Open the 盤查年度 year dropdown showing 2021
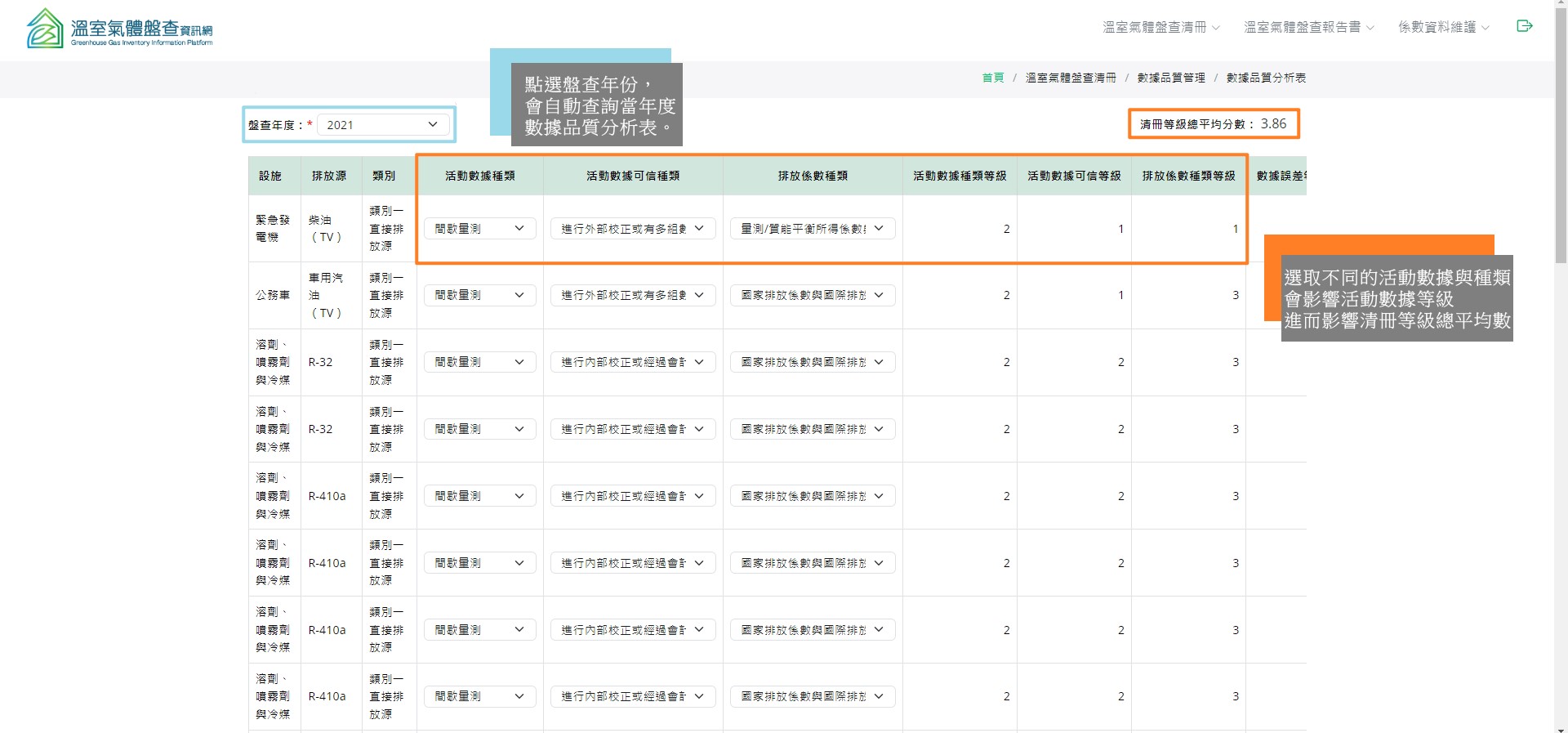The height and width of the screenshot is (733, 1568). point(382,125)
